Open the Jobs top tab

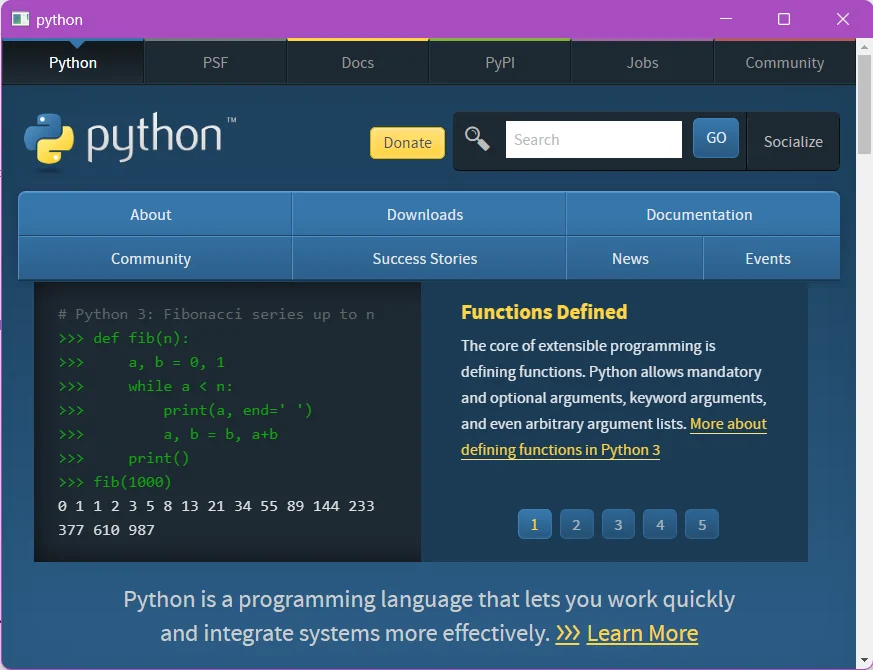643,62
